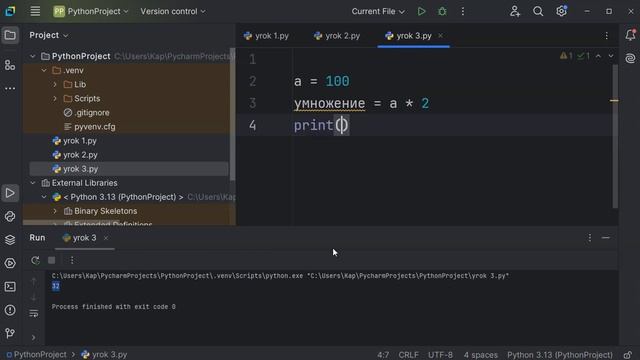Collapse External Libraries node
The width and height of the screenshot is (640, 360).
click(x=33, y=183)
